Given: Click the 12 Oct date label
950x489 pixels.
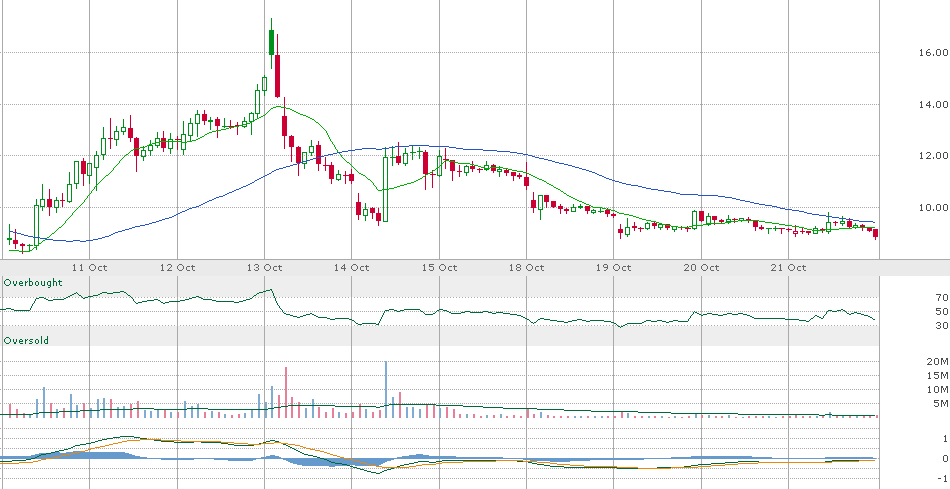Looking at the screenshot, I should [x=177, y=267].
